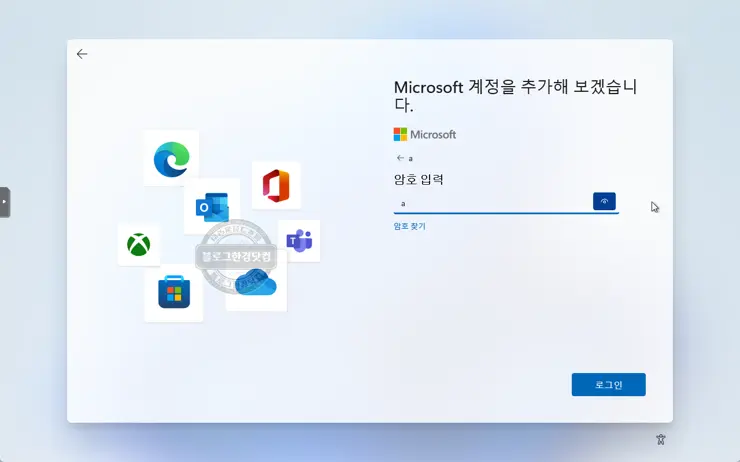The image size is (740, 462).
Task: Open the accessibility icon at bottom right
Action: coord(661,439)
